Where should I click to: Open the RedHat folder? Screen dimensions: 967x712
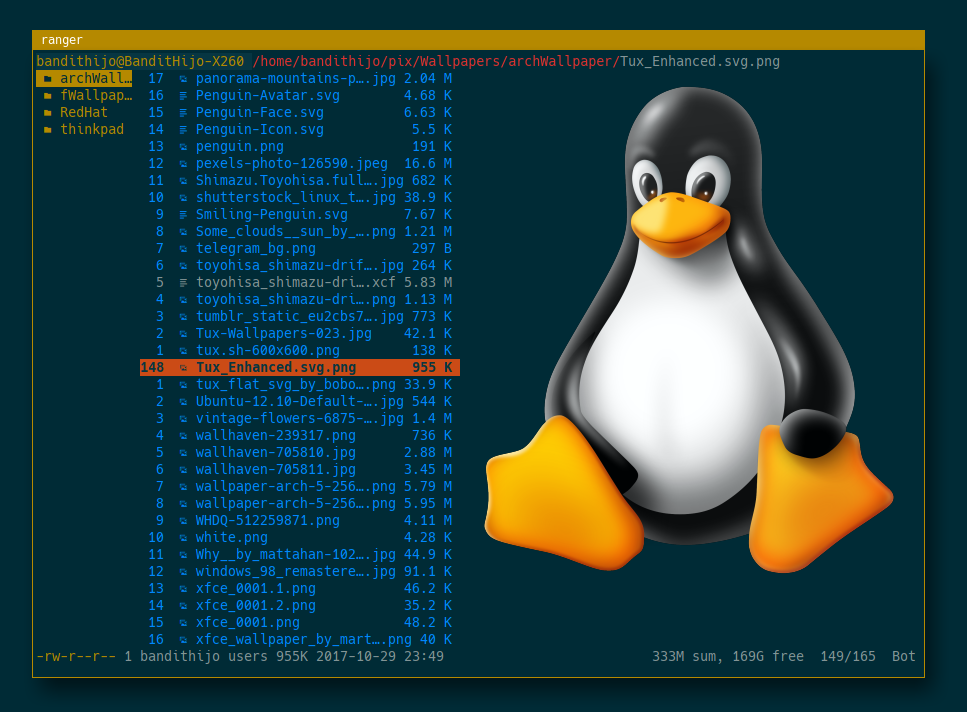pos(84,113)
